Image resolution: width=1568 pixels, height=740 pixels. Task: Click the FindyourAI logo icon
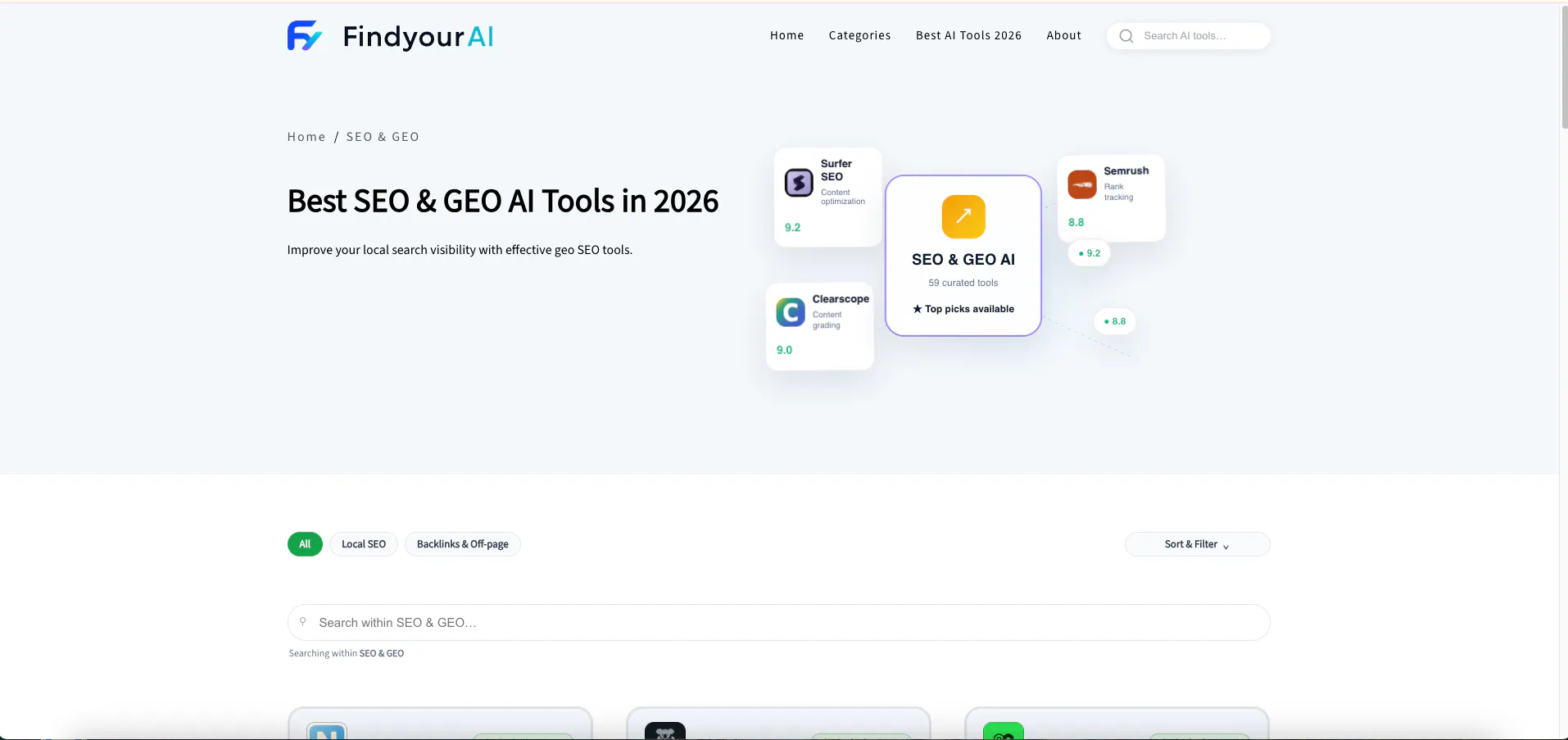point(305,36)
